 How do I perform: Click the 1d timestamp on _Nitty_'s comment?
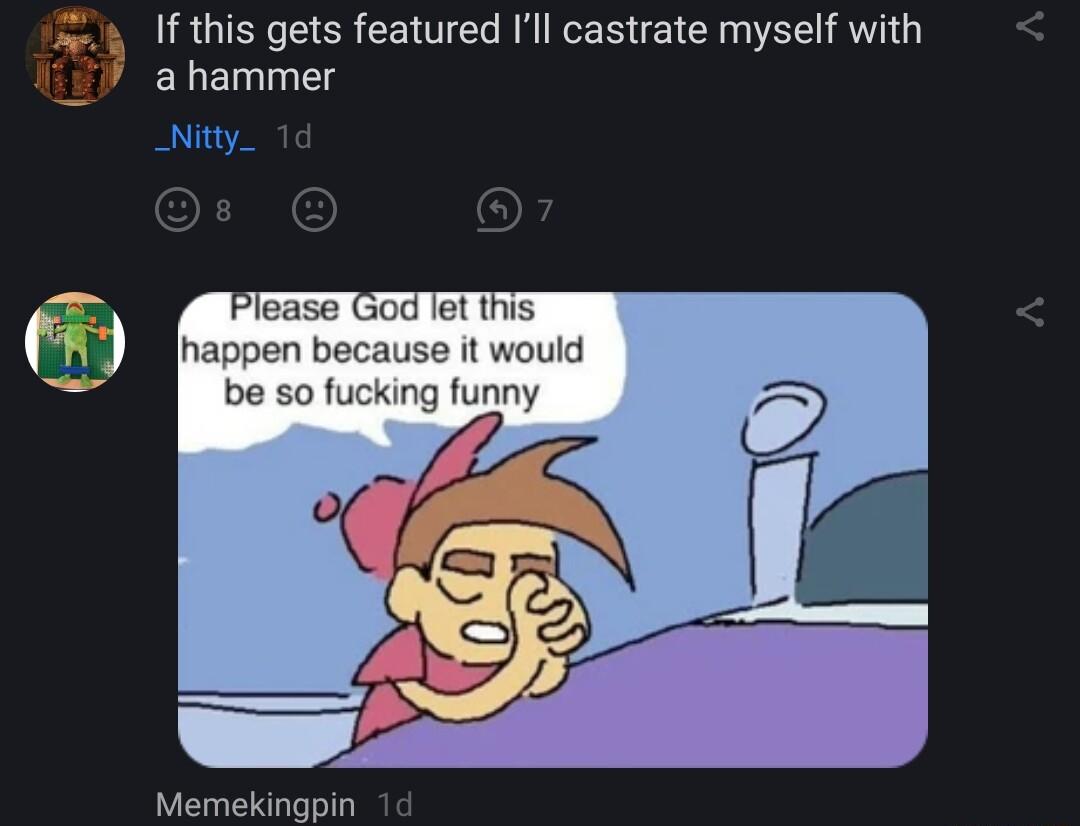[x=291, y=137]
